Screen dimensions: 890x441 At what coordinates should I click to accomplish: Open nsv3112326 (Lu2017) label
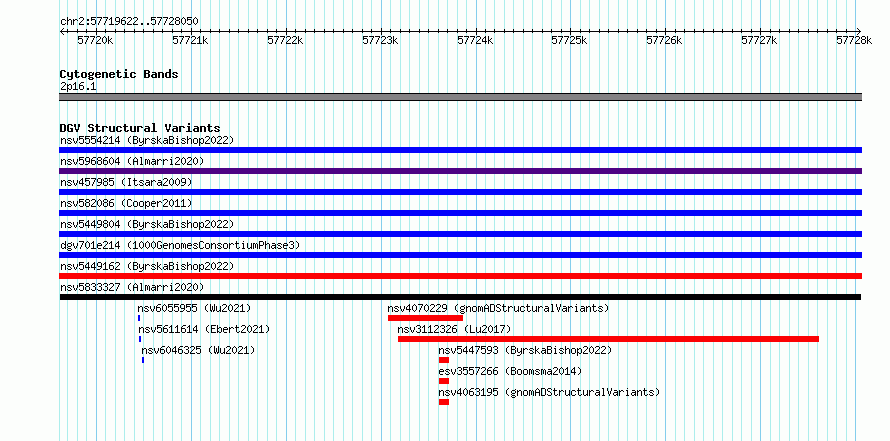(x=454, y=329)
